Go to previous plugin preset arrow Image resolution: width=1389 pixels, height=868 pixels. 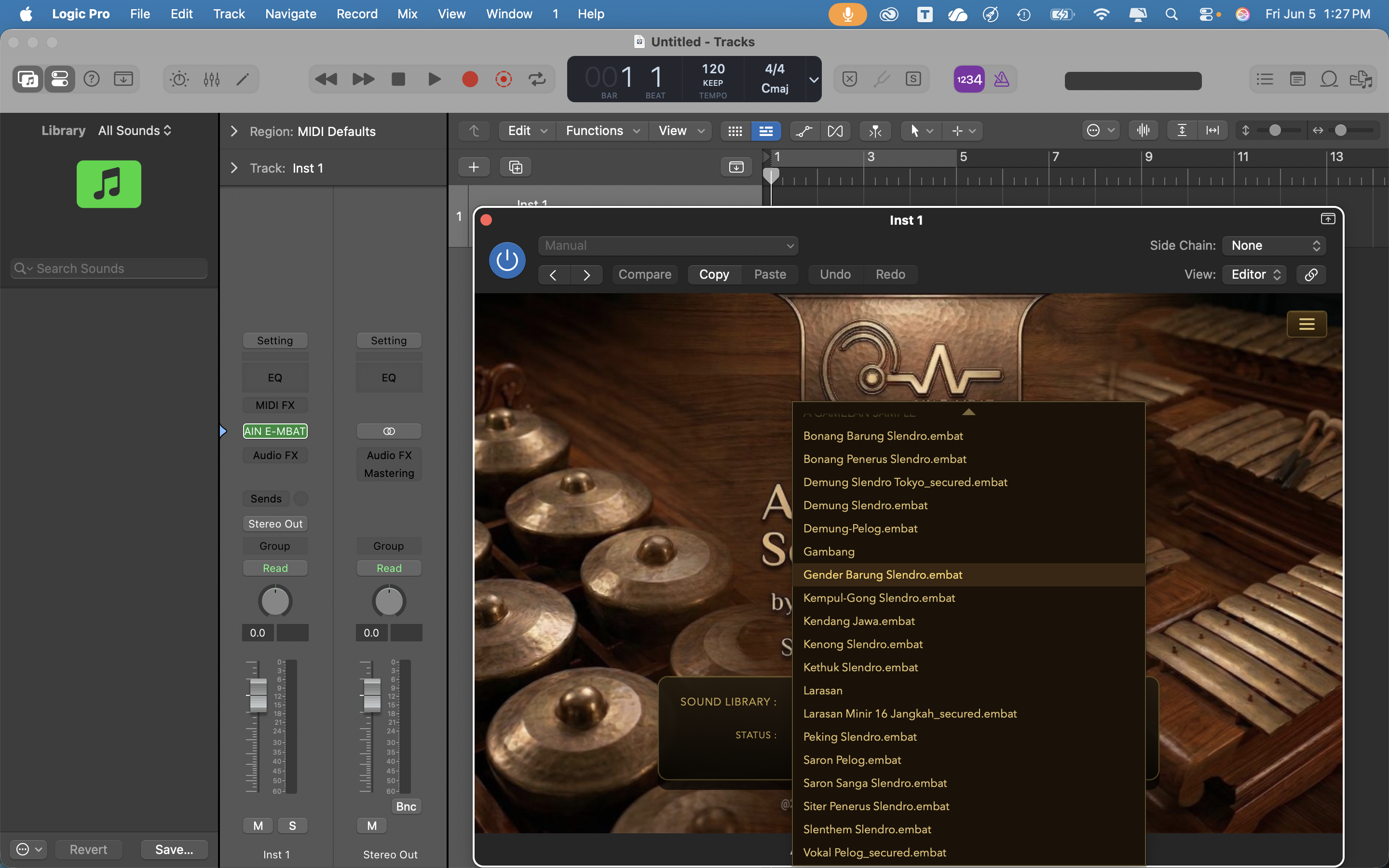553,275
